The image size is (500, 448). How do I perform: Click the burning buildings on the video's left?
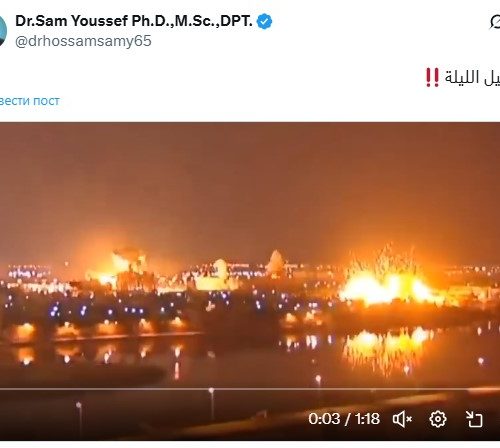[x=122, y=268]
